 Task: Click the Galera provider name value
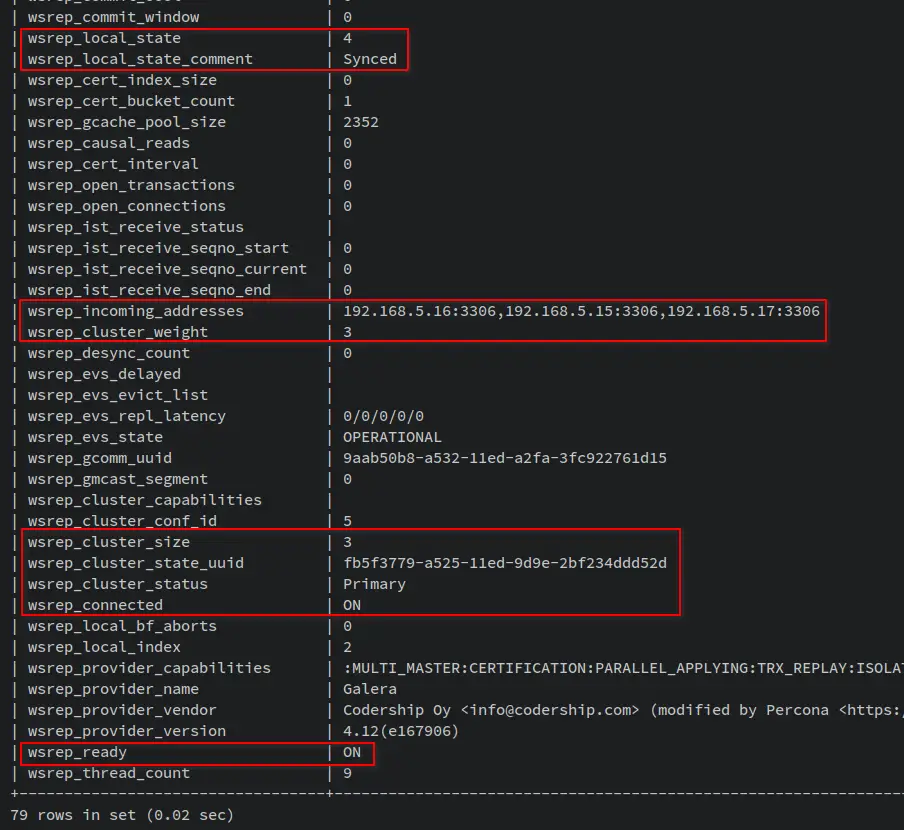[370, 689]
